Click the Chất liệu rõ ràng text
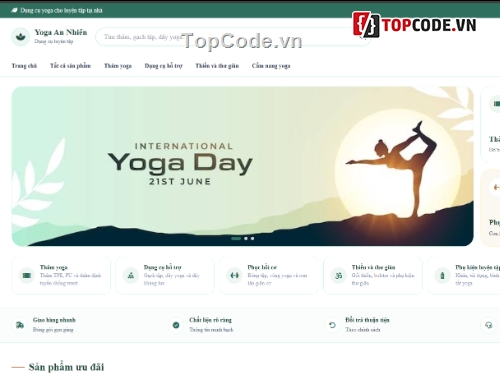 pyautogui.click(x=210, y=320)
